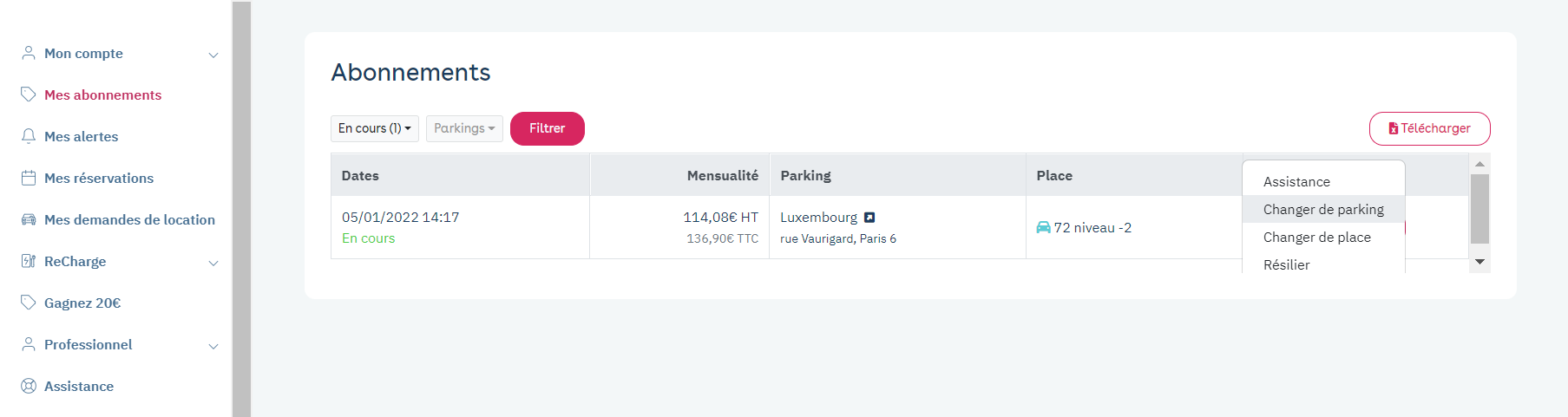The width and height of the screenshot is (1568, 417).
Task: Click the Assistance lifebuoy icon in sidebar
Action: point(29,386)
